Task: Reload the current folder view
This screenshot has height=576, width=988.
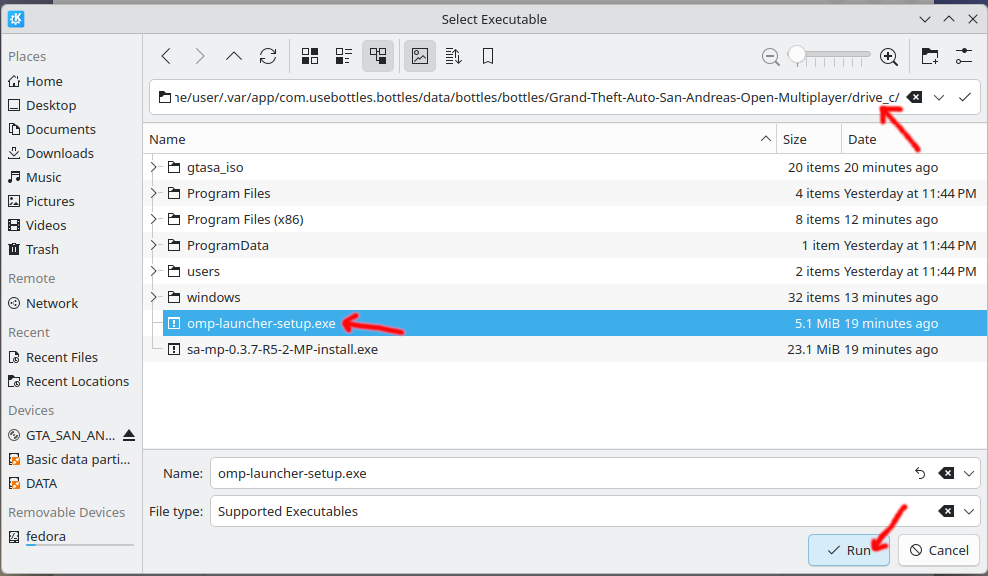Action: [x=268, y=57]
